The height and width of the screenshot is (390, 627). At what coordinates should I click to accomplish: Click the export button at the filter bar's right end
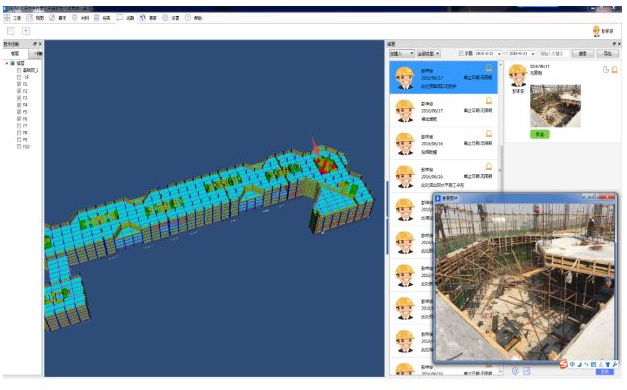click(607, 53)
